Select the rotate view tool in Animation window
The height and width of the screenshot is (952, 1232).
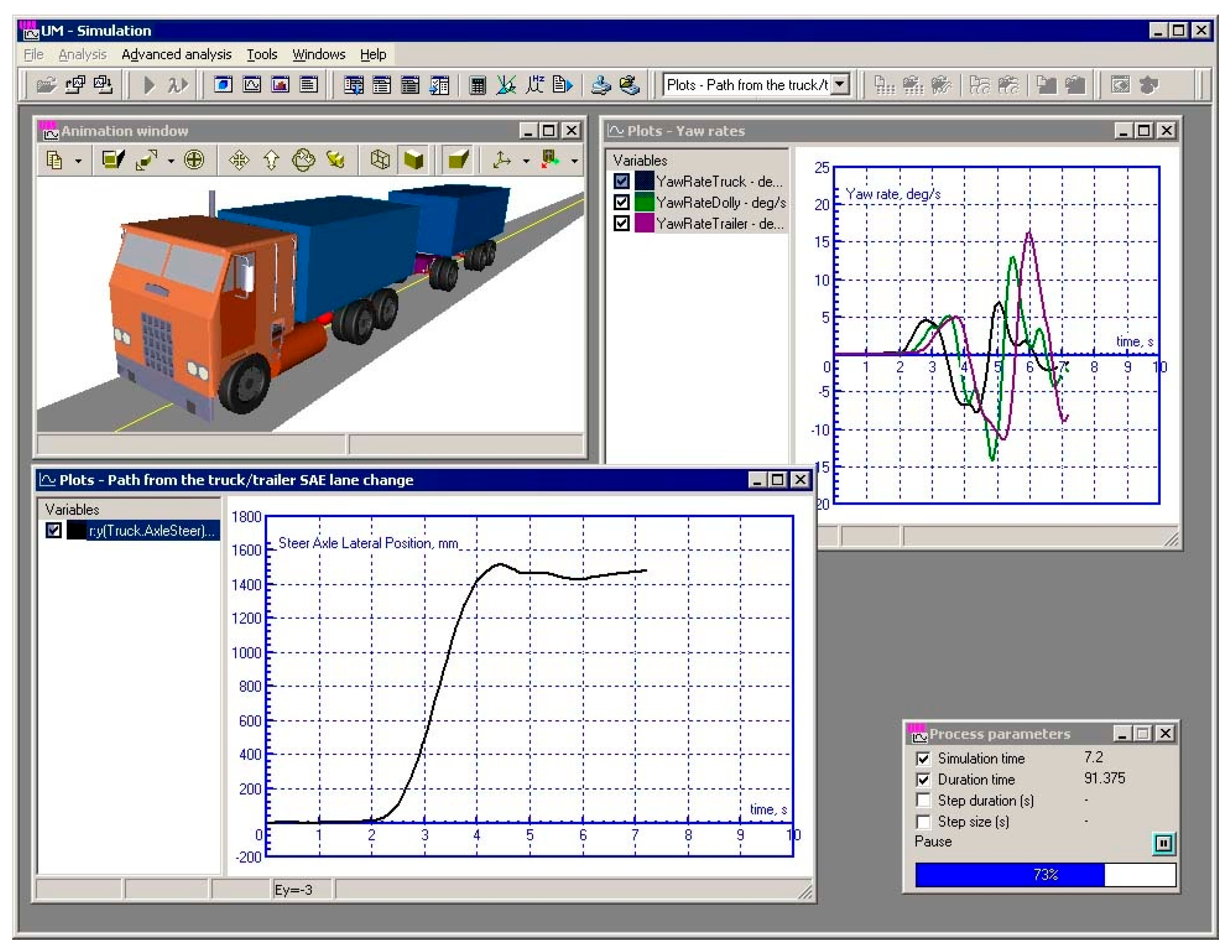click(303, 160)
